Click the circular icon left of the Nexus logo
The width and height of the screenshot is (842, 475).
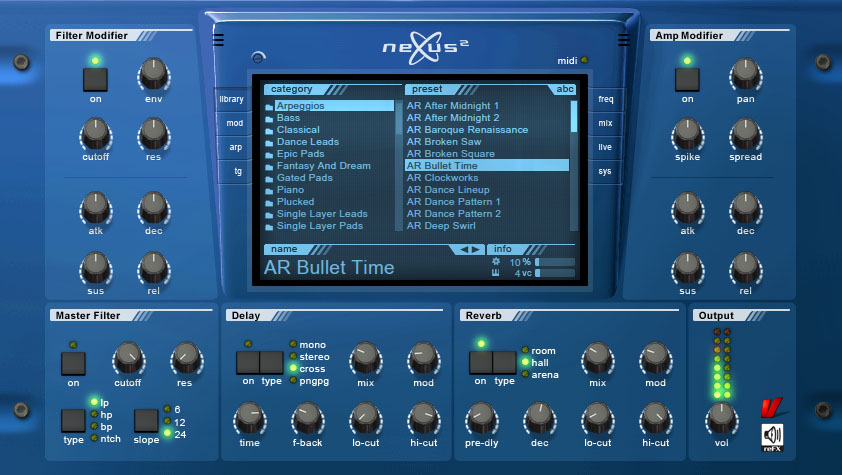point(258,58)
